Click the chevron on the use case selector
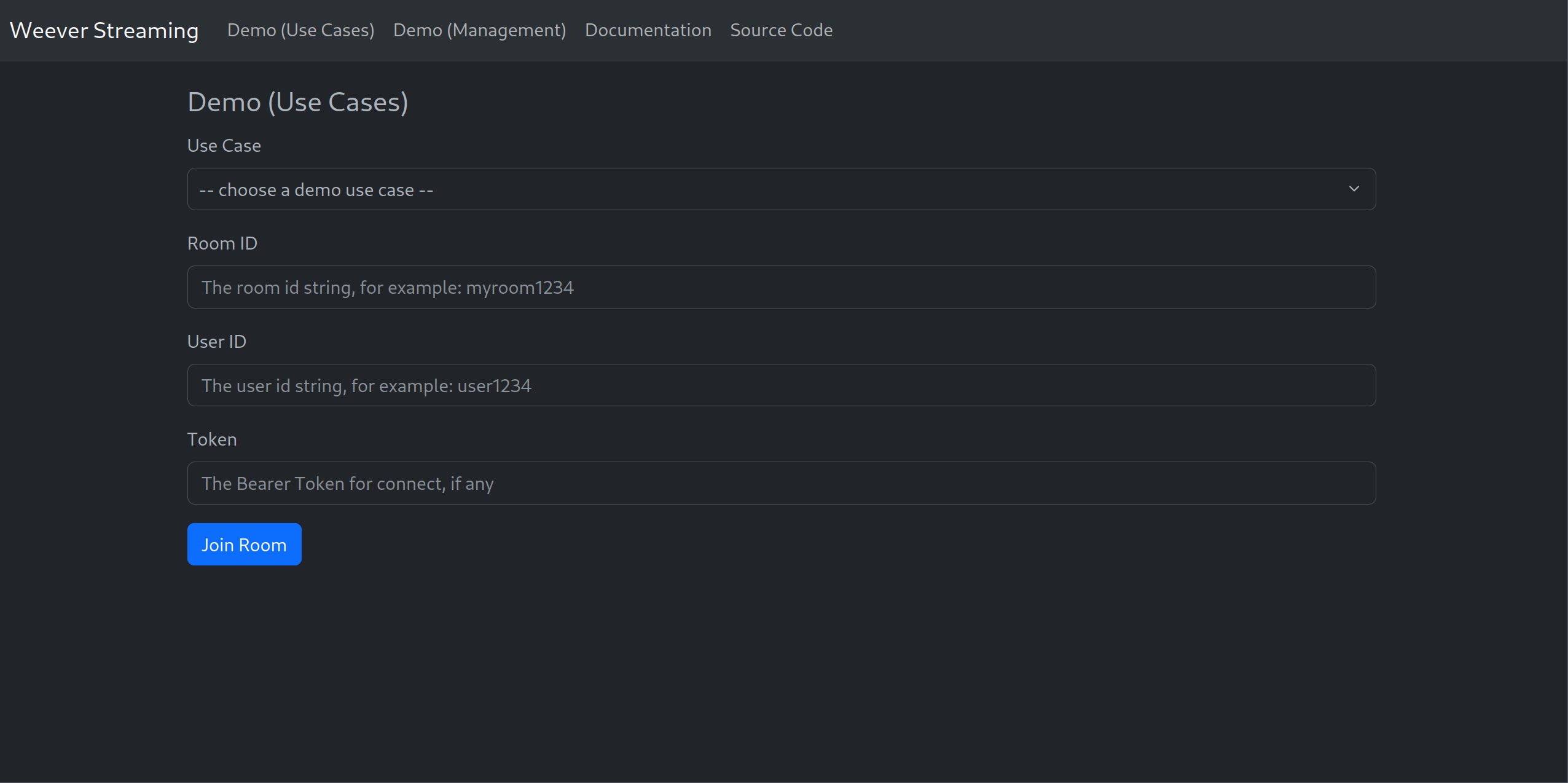1568x783 pixels. 1355,189
